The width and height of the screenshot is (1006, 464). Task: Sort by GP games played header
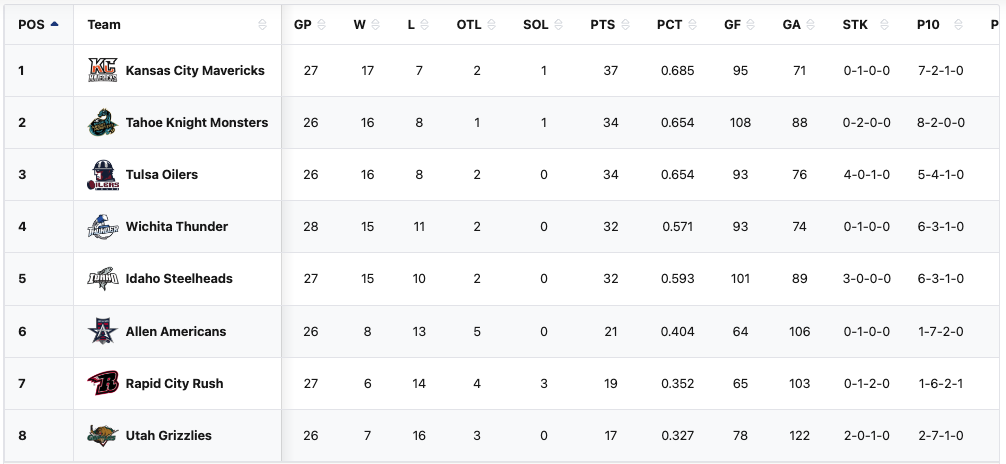303,24
